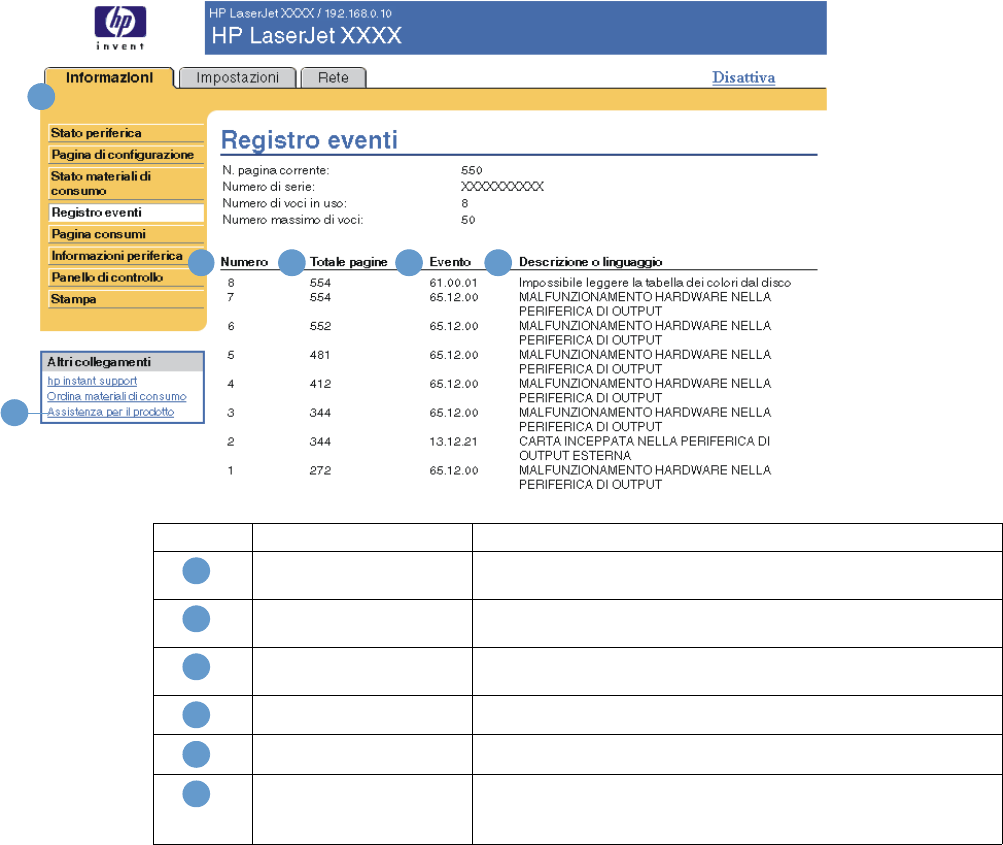Click the Registro eventi page heading

click(x=309, y=140)
